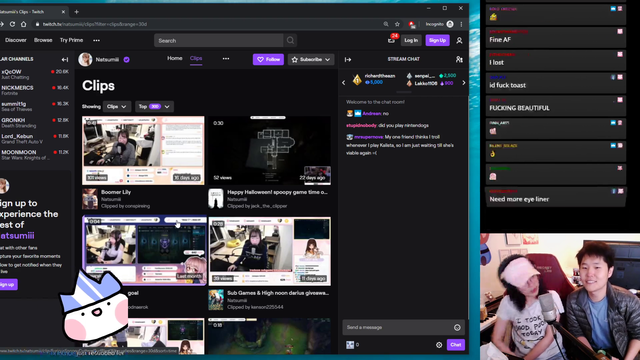Click richardtheazn in chat leaderboard
640x360 pixels.
[380, 76]
